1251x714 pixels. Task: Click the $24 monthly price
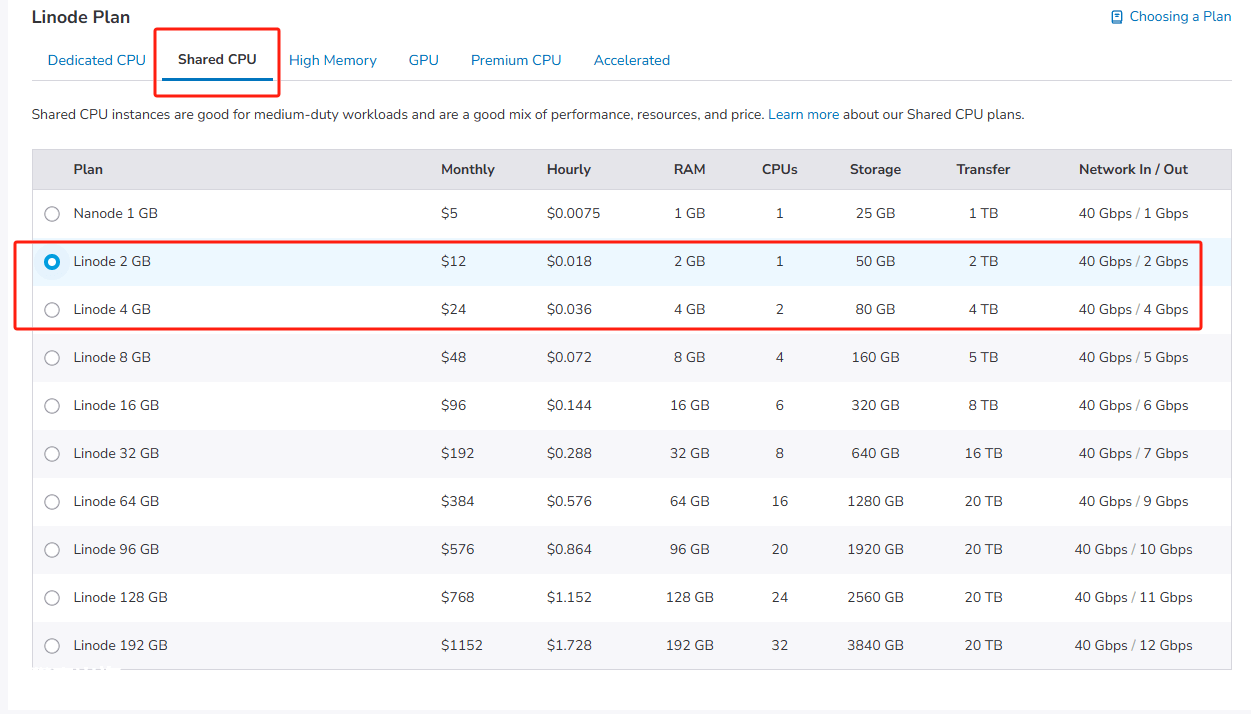click(454, 309)
